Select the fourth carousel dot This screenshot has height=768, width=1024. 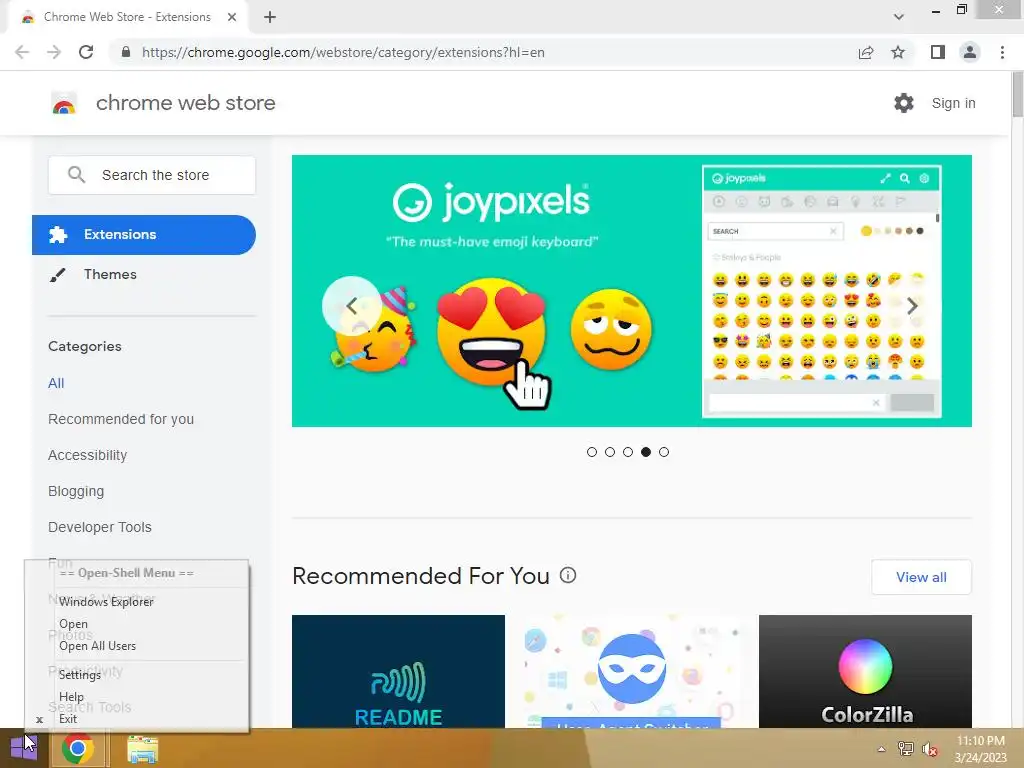pyautogui.click(x=646, y=452)
